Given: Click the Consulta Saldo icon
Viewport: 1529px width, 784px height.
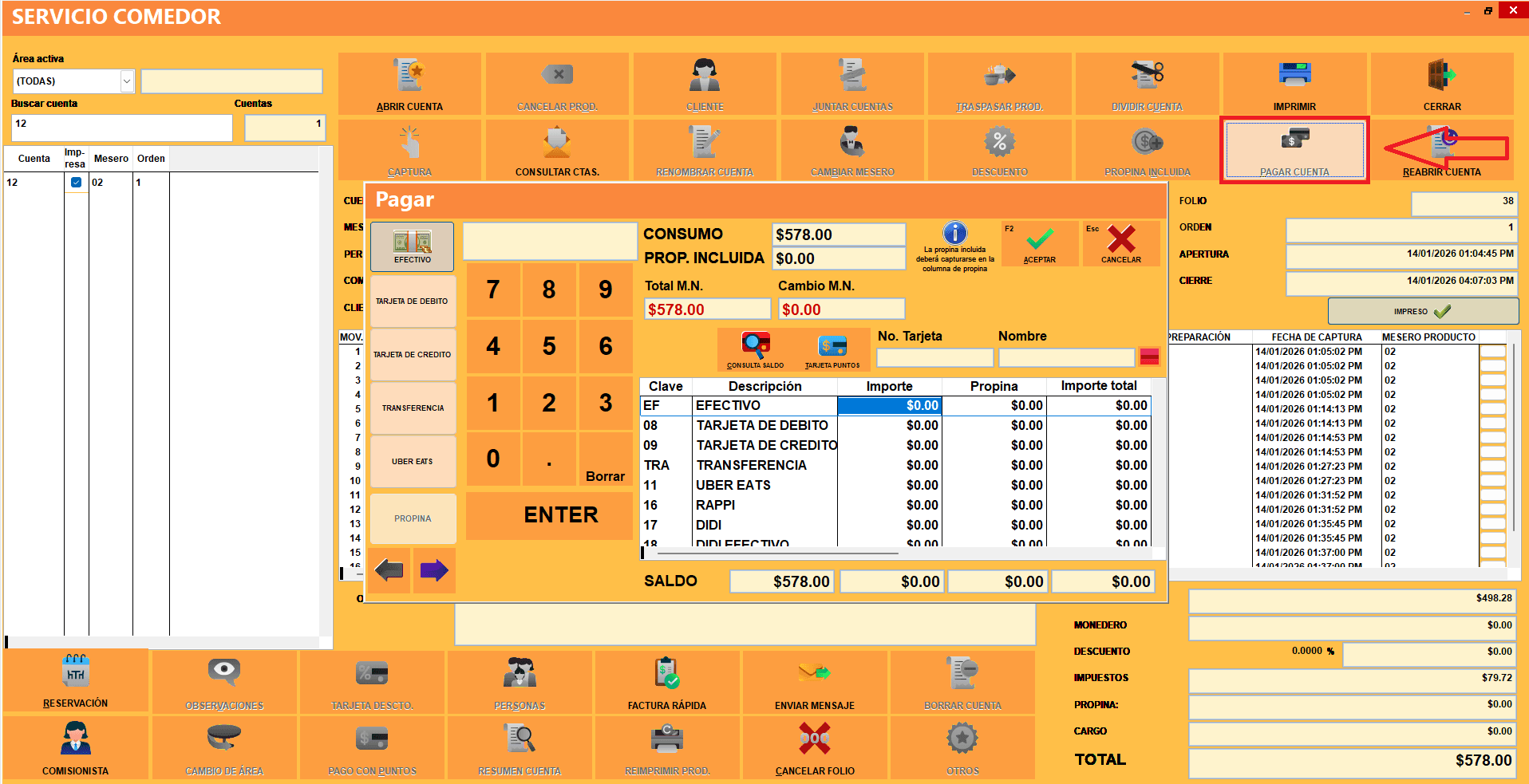Looking at the screenshot, I should (x=755, y=345).
